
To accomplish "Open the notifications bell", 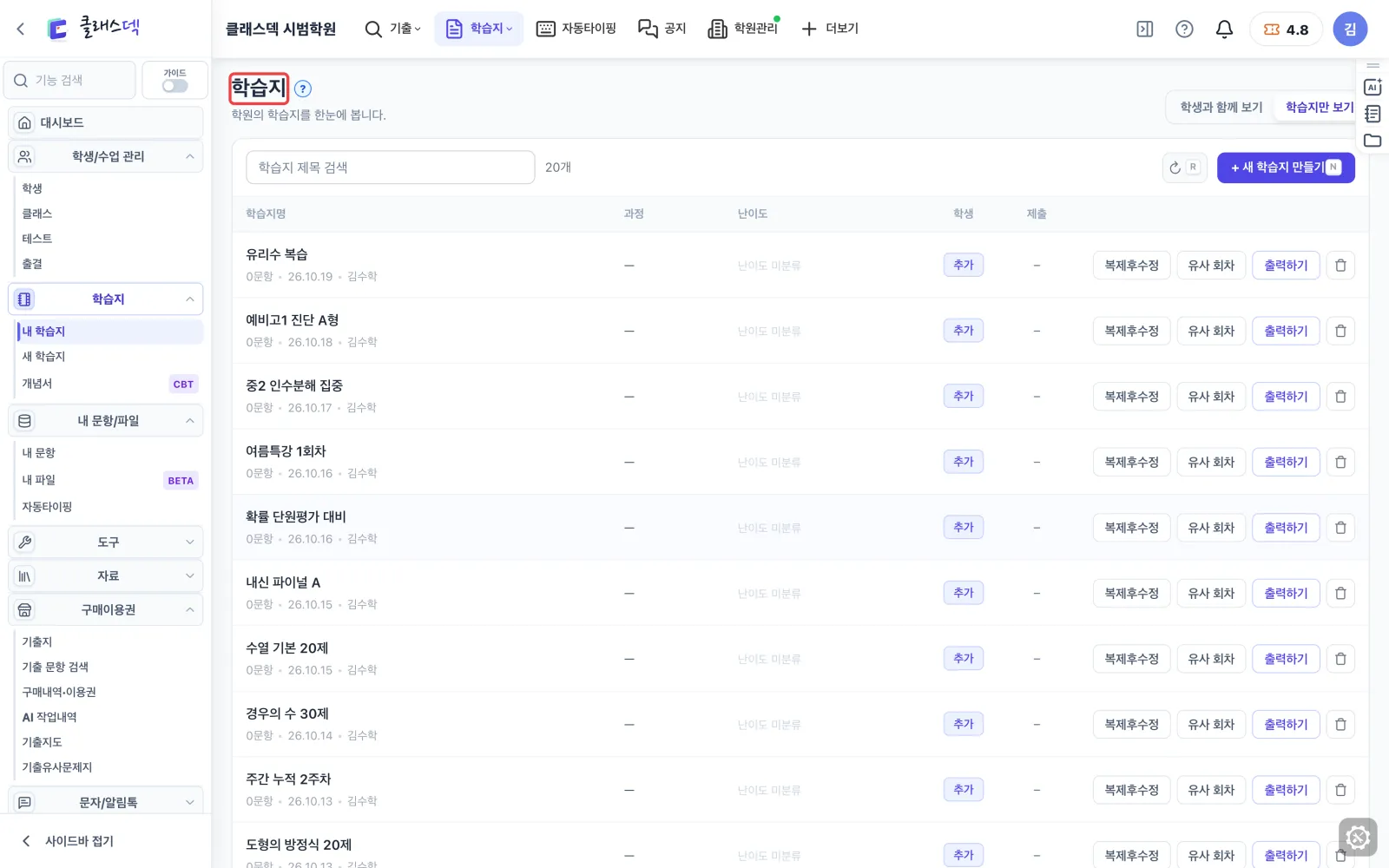I will (x=1224, y=29).
